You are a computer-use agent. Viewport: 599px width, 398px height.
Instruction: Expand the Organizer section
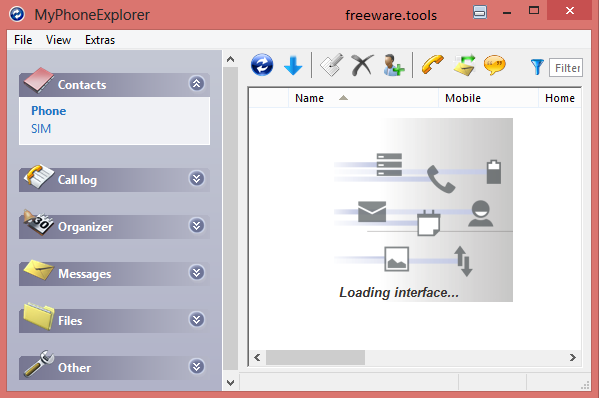point(196,225)
